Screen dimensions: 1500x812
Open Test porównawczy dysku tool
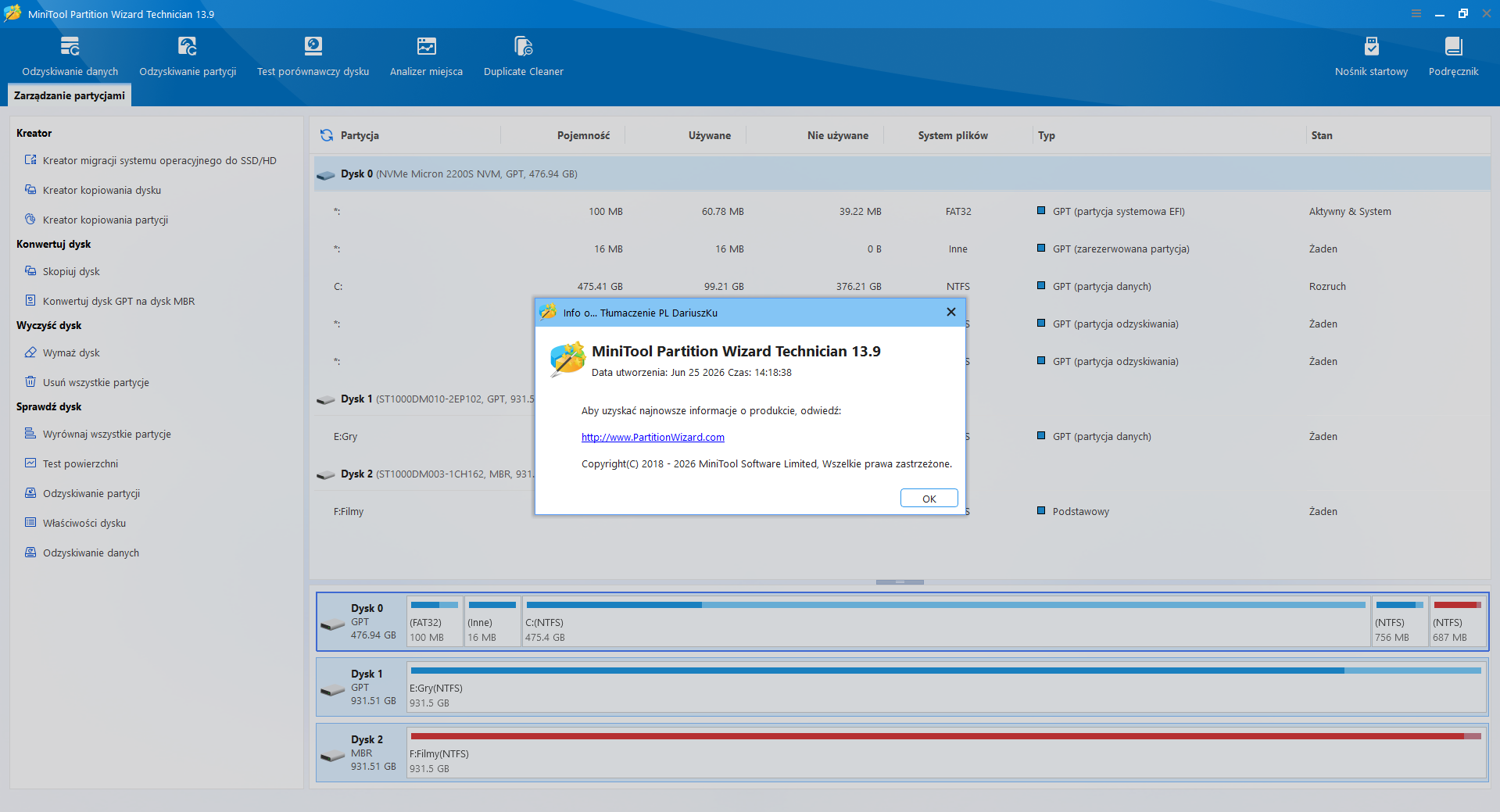point(313,47)
